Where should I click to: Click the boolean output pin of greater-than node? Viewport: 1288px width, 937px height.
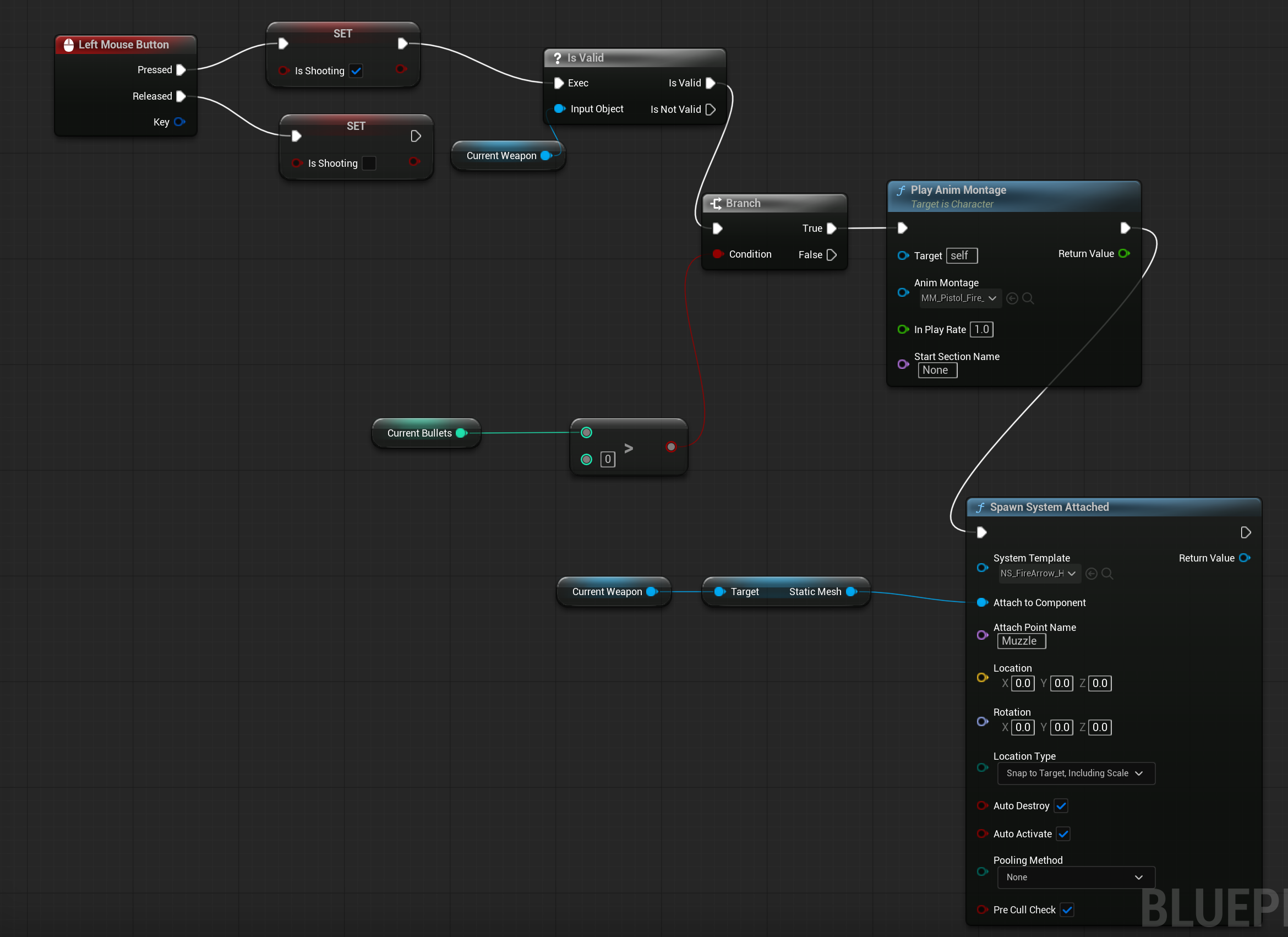(672, 447)
